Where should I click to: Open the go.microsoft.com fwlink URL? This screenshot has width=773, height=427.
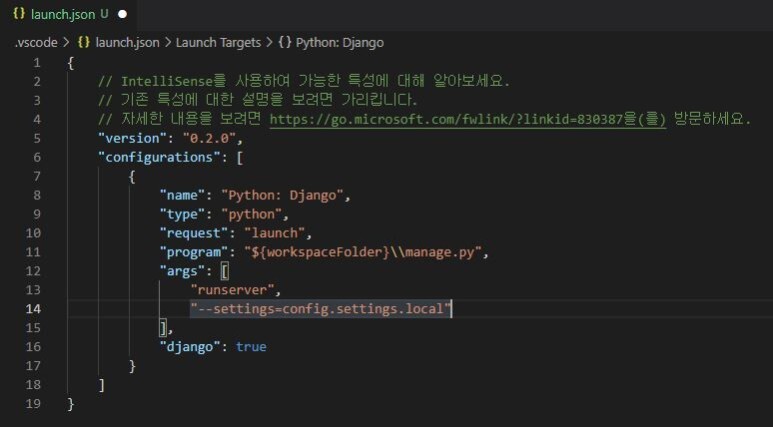pyautogui.click(x=467, y=119)
